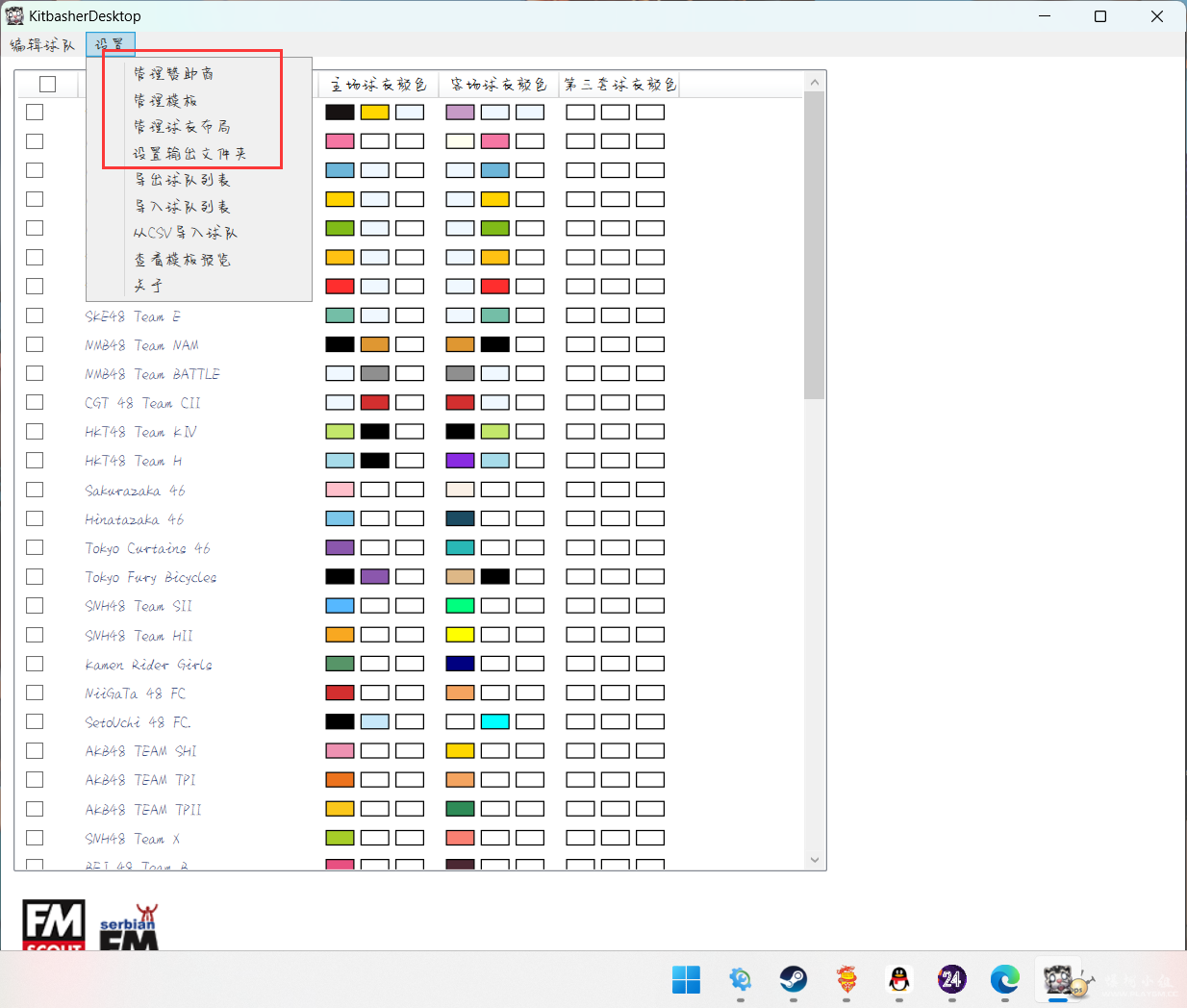Click the KitbasherDesktop taskbar icon
This screenshot has width=1187, height=1008.
[1058, 979]
